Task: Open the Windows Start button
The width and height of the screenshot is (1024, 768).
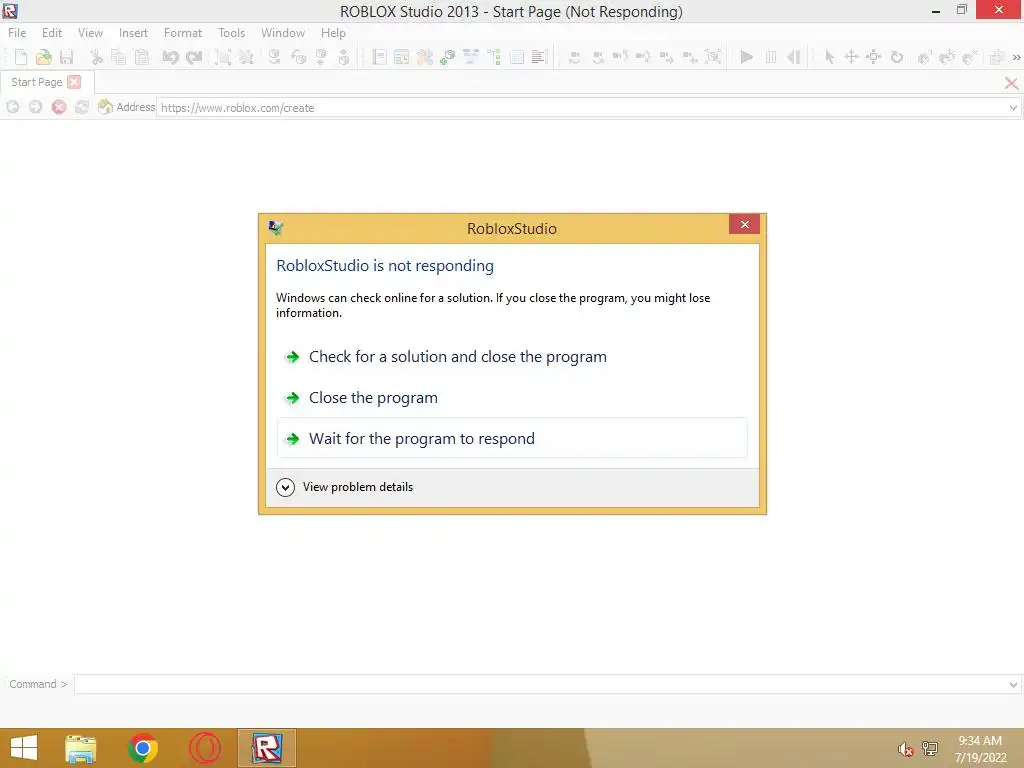Action: tap(24, 748)
